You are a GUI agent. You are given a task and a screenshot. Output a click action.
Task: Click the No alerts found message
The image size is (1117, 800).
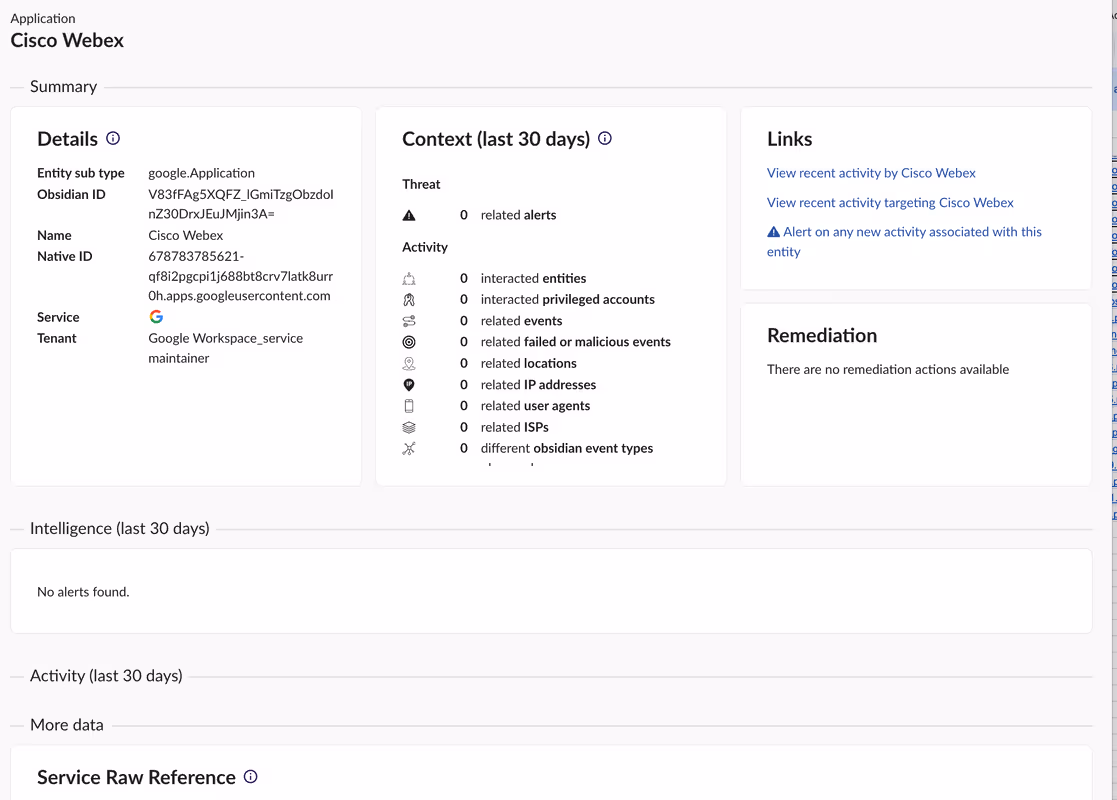(83, 592)
